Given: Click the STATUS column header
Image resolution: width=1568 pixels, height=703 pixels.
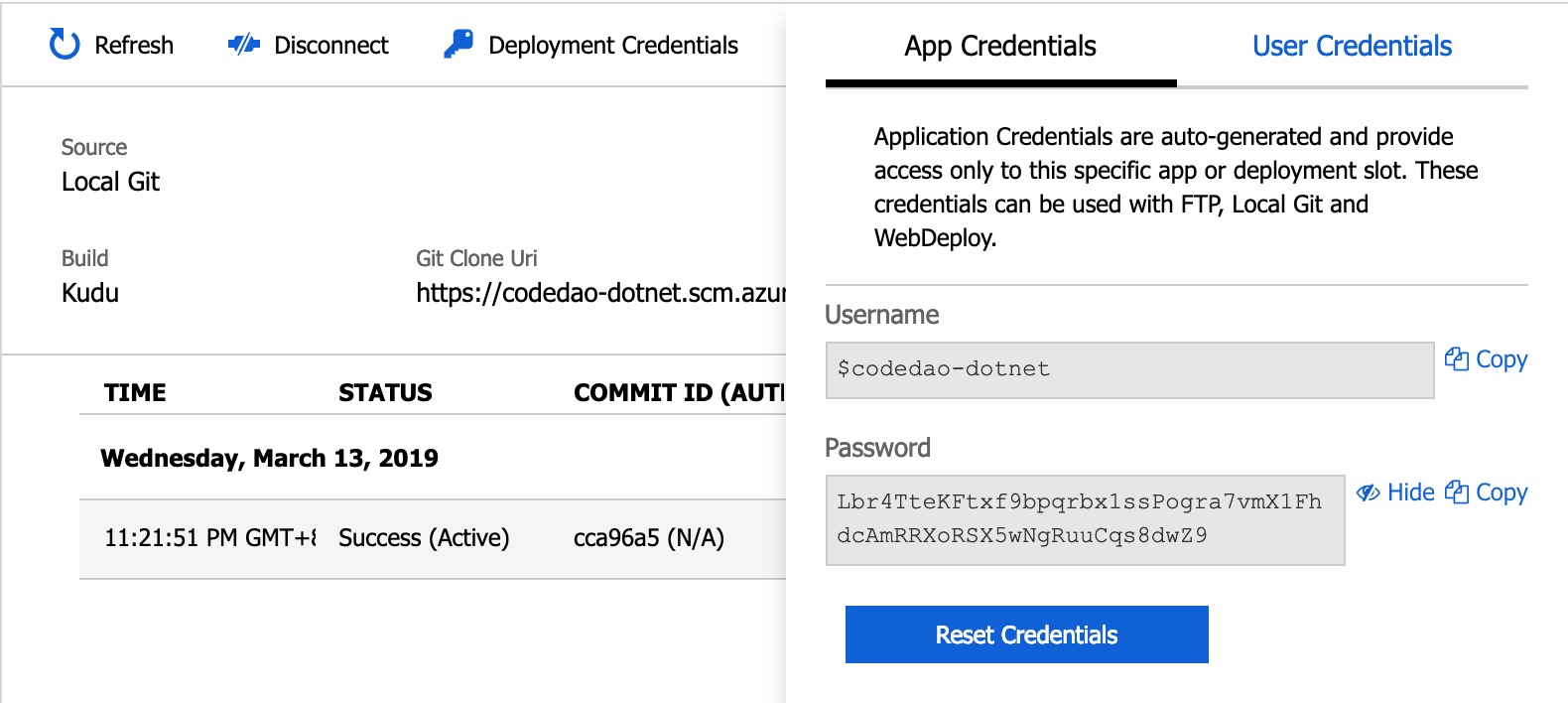Looking at the screenshot, I should click(385, 393).
